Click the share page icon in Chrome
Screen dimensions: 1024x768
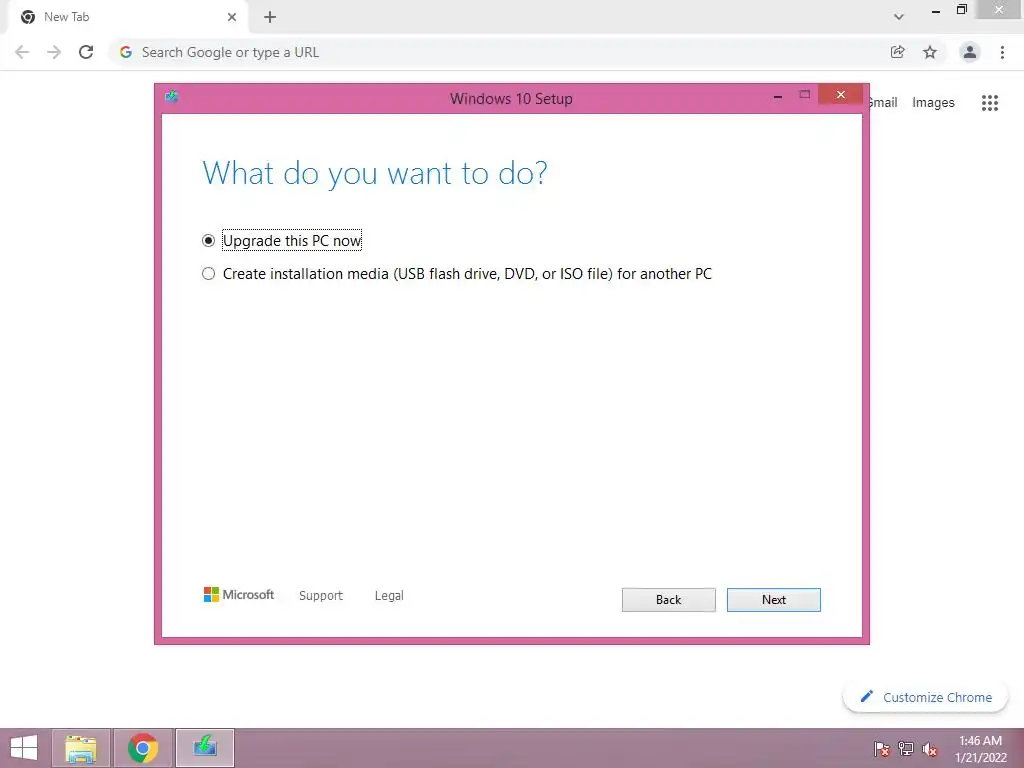coord(898,52)
